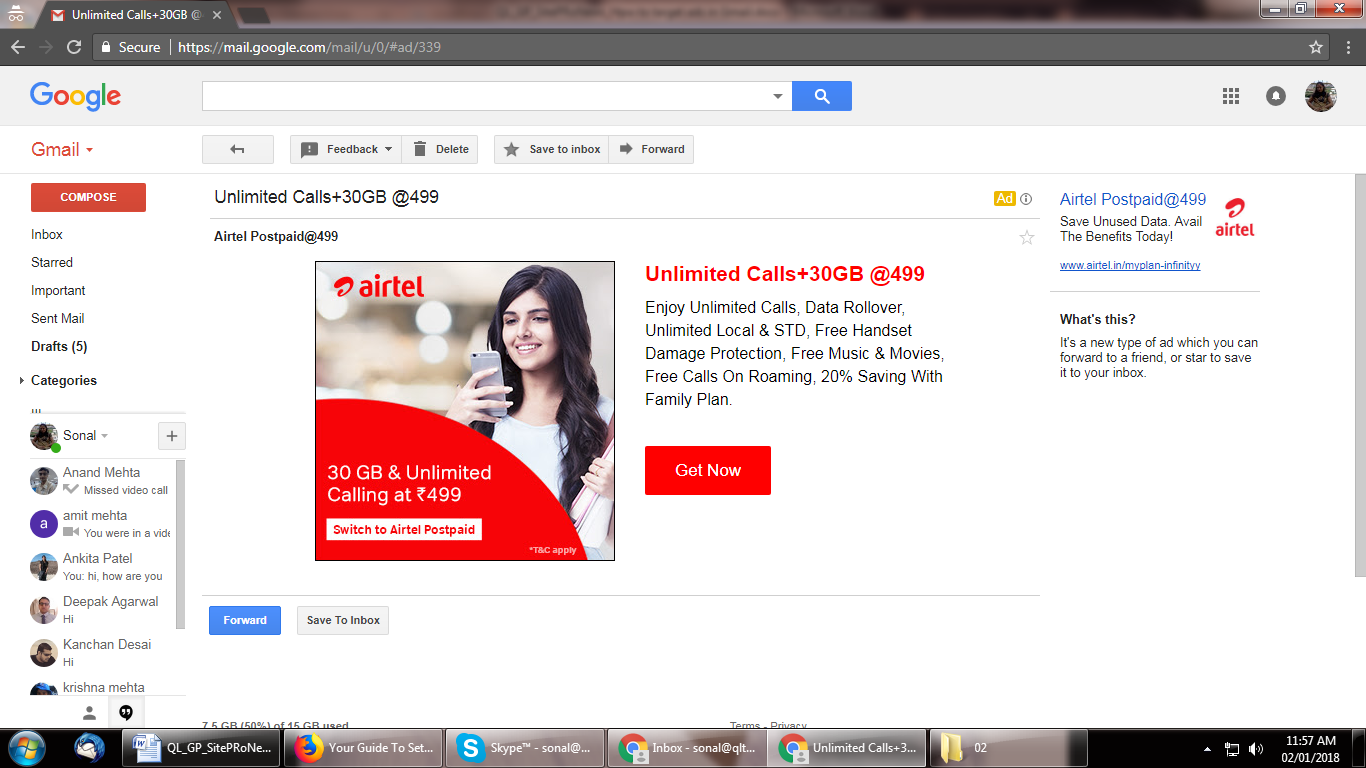Open Drafts (5) folder
1366x768 pixels.
pos(59,347)
